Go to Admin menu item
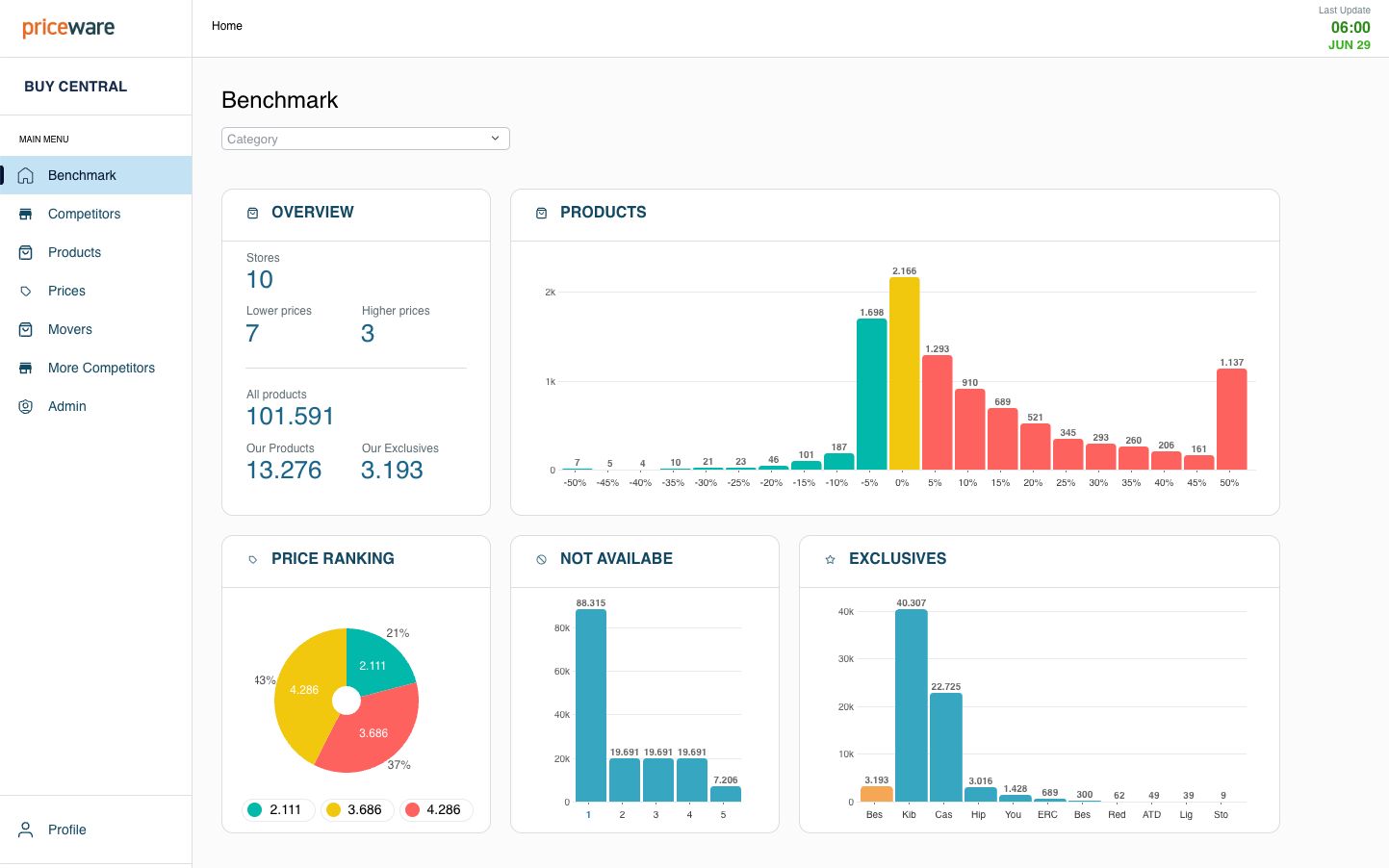 tap(96, 406)
